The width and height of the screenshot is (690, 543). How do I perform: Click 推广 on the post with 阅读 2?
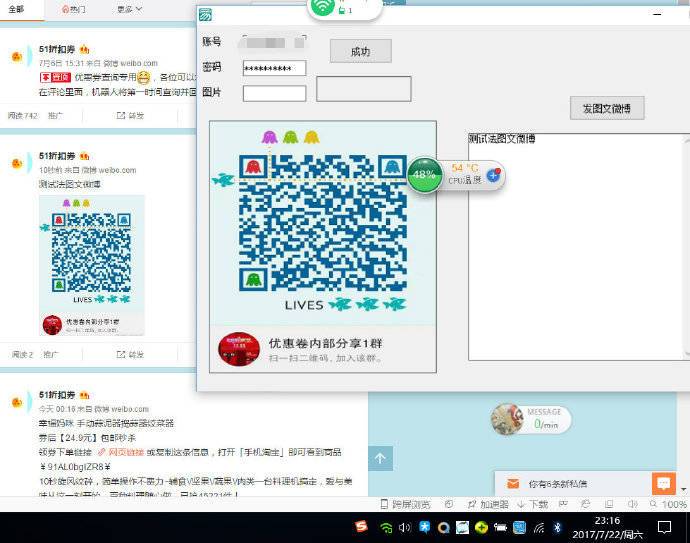(51, 354)
